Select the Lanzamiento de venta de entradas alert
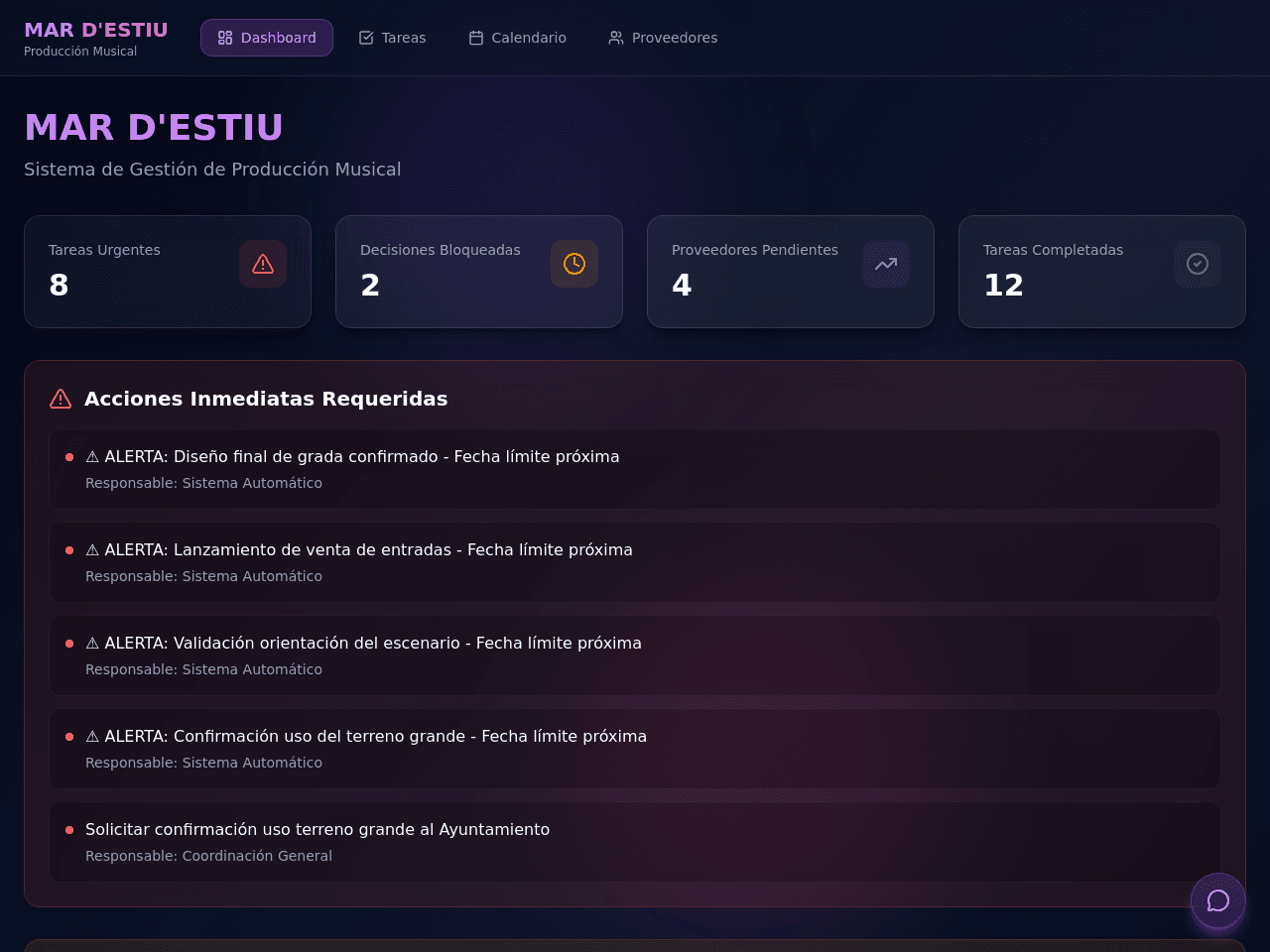This screenshot has width=1270, height=952. point(635,562)
